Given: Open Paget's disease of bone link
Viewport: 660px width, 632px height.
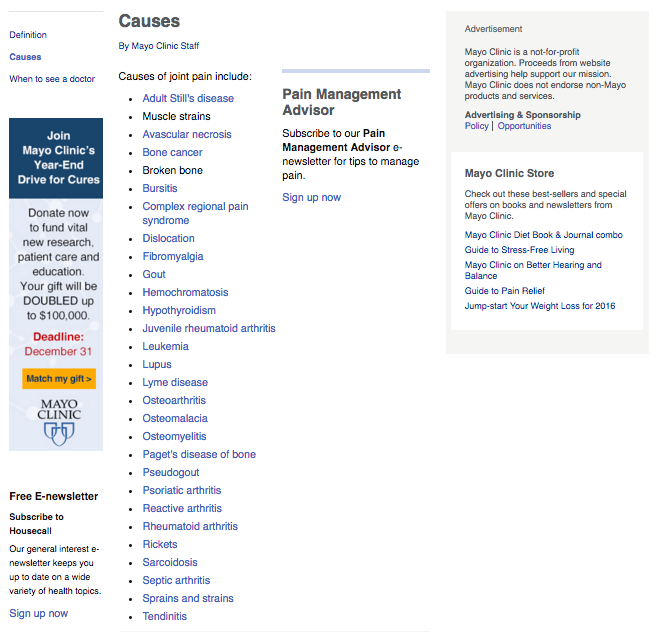Looking at the screenshot, I should point(199,454).
